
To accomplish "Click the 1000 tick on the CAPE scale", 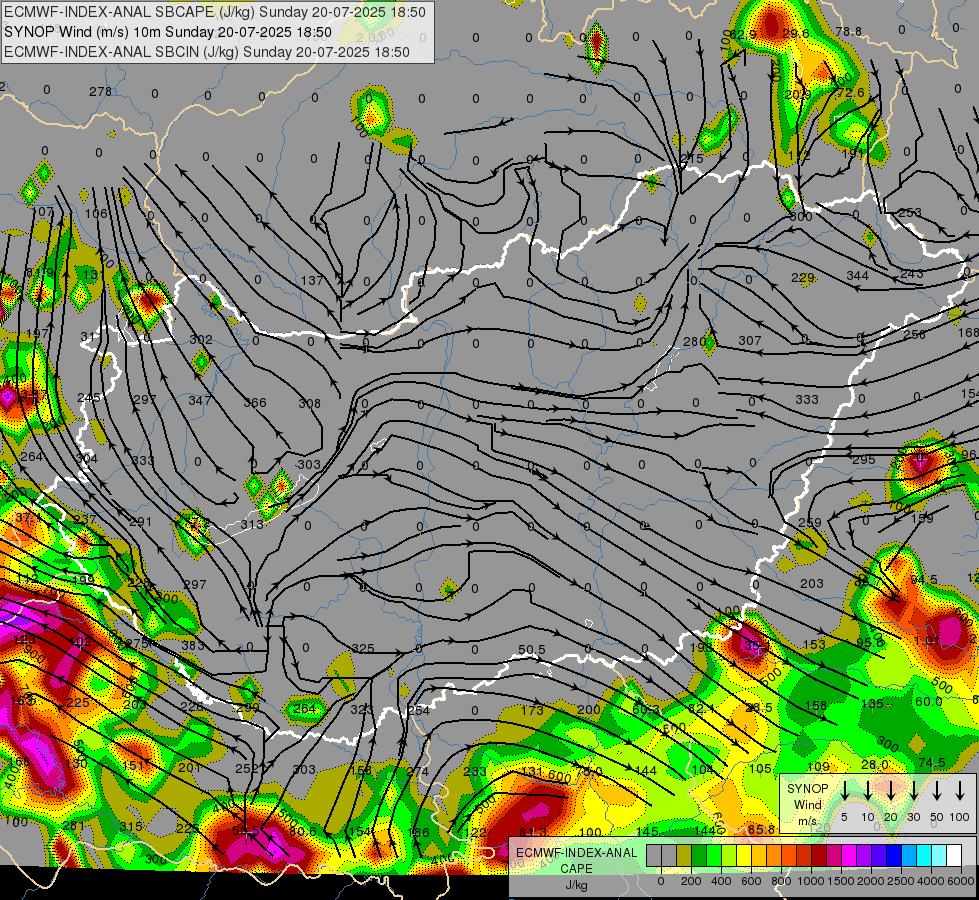I will 810,881.
